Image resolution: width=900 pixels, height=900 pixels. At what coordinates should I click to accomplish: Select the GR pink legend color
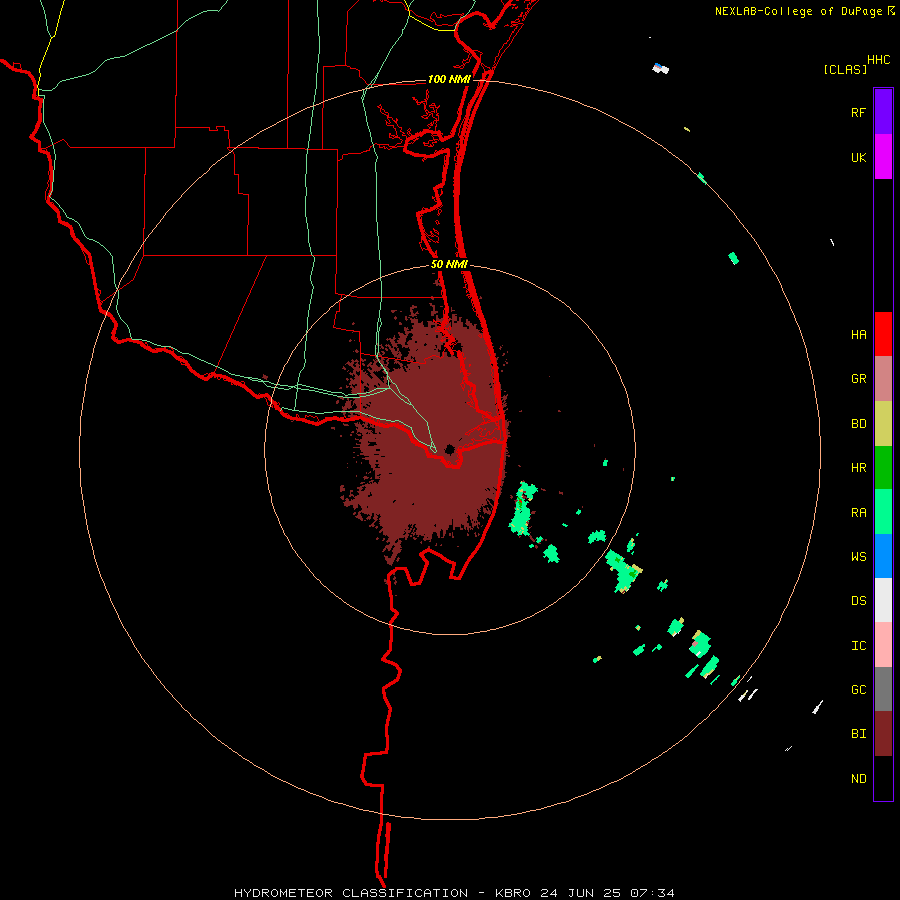(x=883, y=379)
